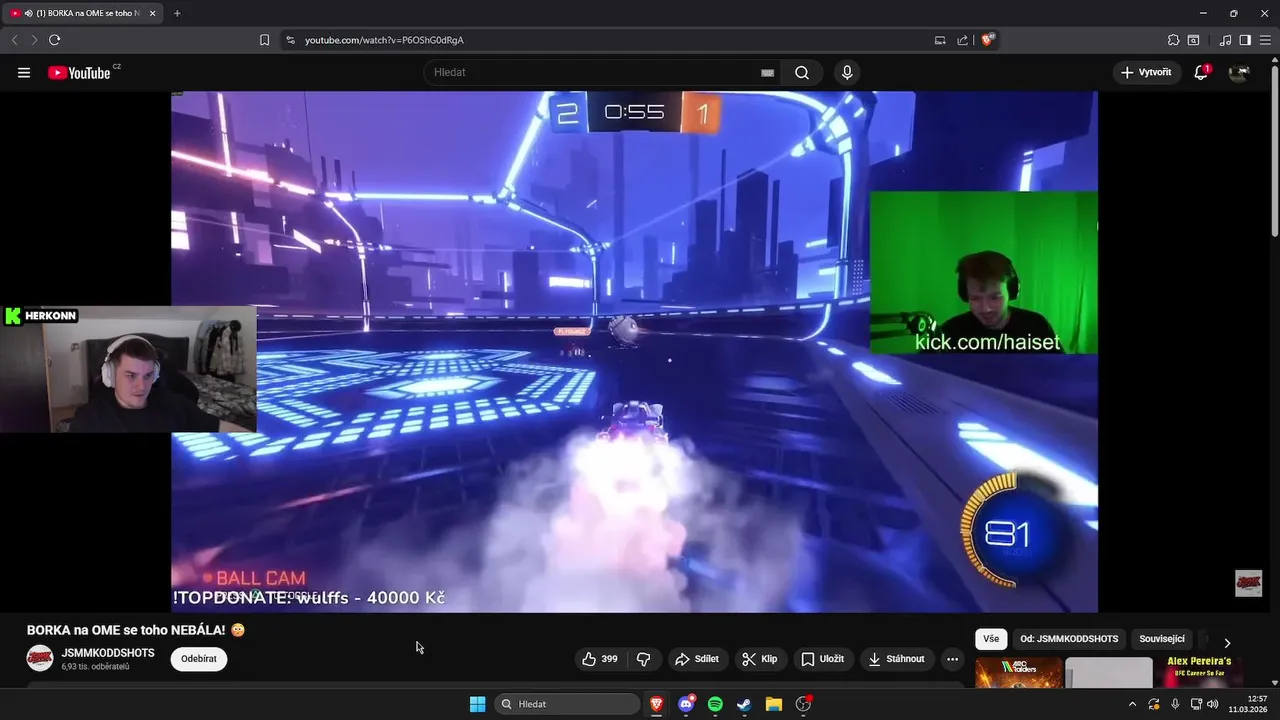This screenshot has height=720, width=1280.
Task: Dislike the video with thumbs-down icon
Action: pos(643,659)
